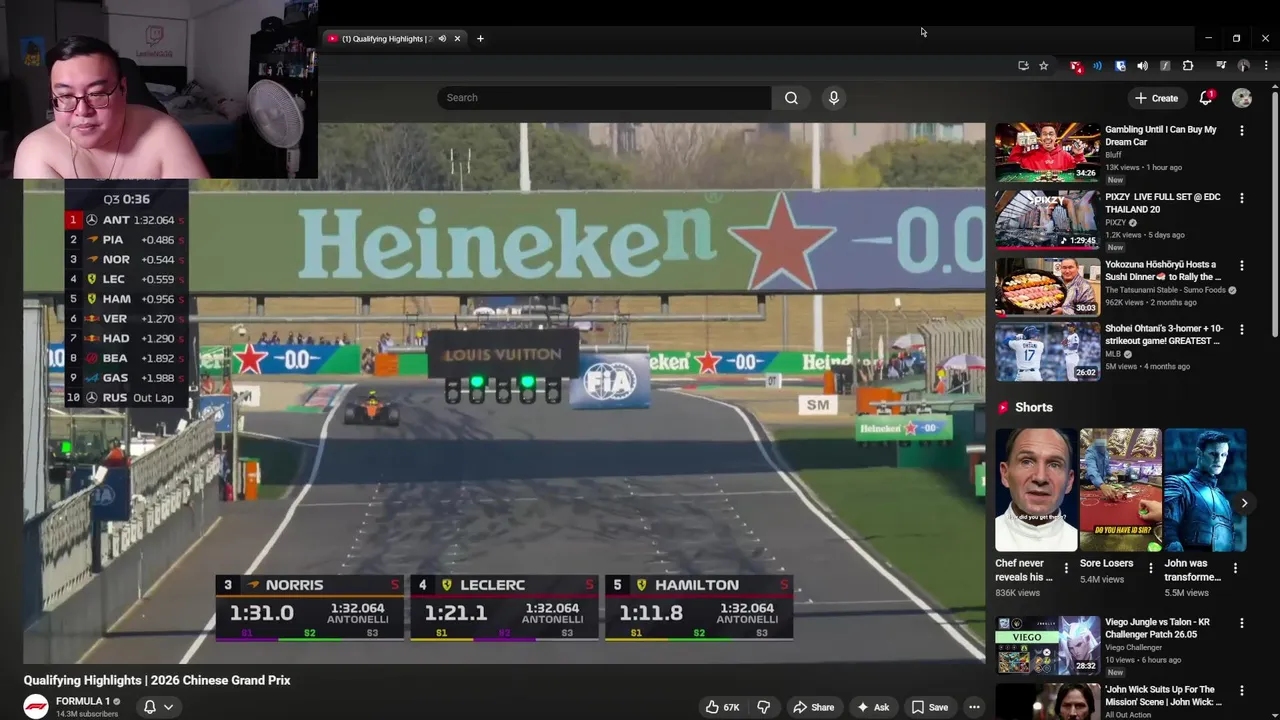Open options for Yokozuna Hoshoryu video
Image resolution: width=1280 pixels, height=720 pixels.
[1242, 266]
